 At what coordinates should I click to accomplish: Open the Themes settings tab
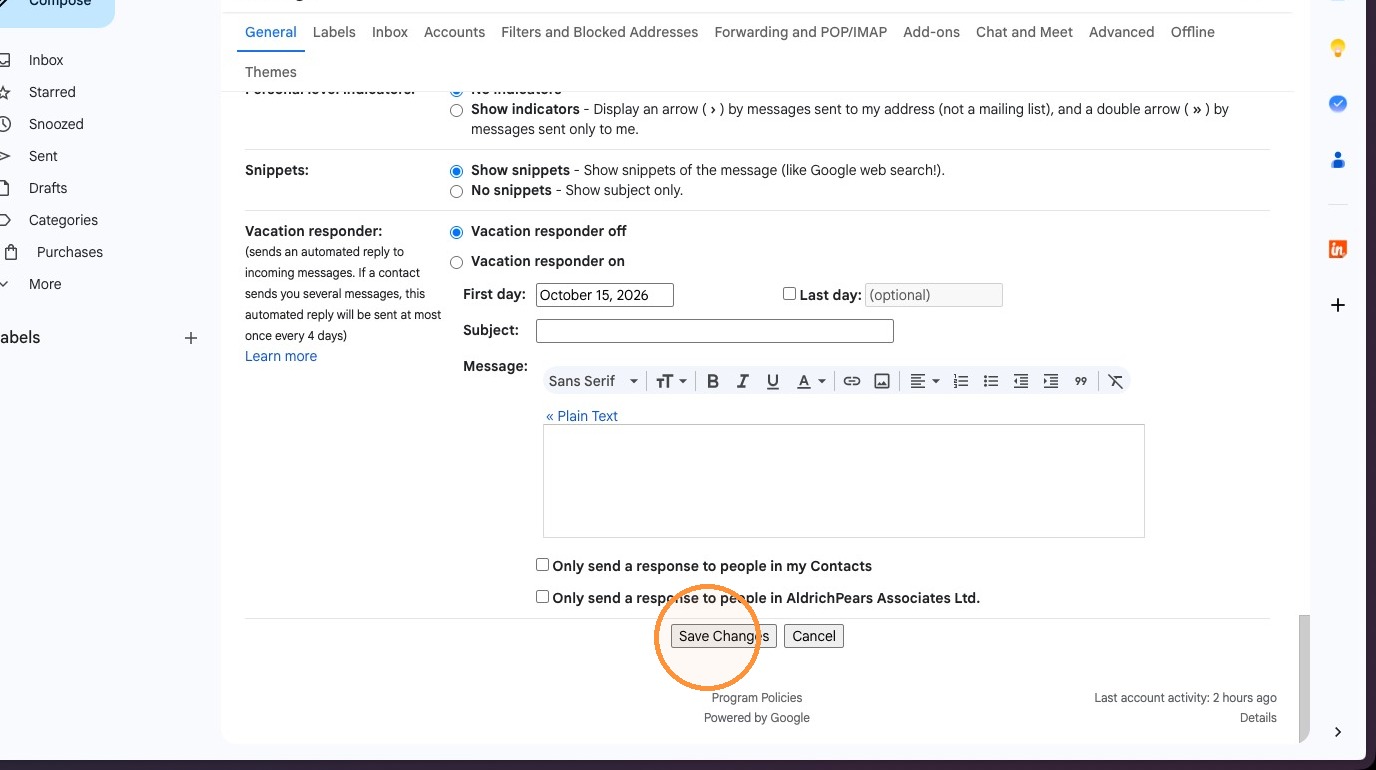271,72
